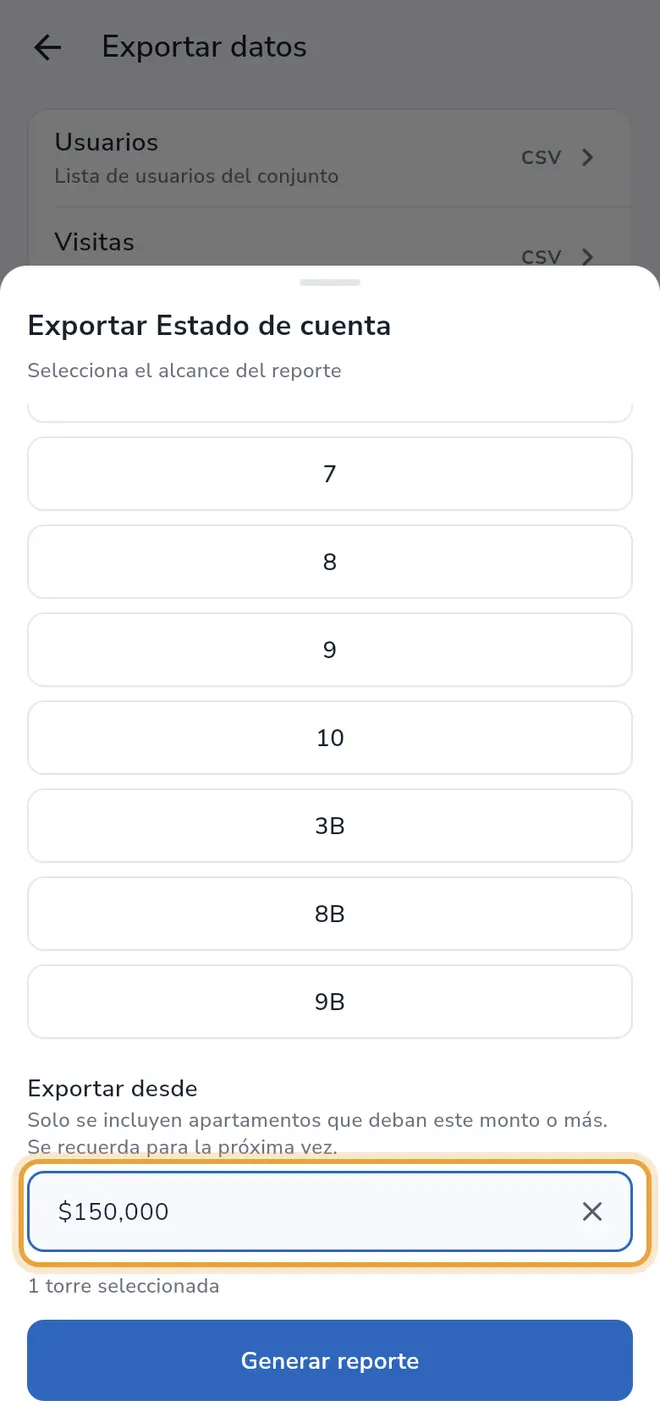The width and height of the screenshot is (660, 1428).
Task: Open the Usuarios CSV export chevron
Action: click(588, 157)
